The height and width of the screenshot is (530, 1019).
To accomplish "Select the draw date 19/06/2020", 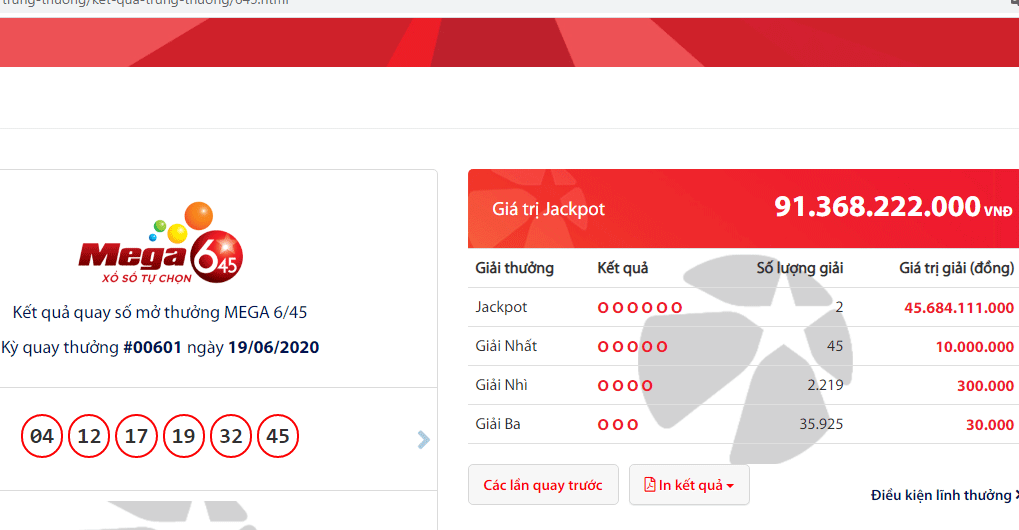I will pos(273,348).
